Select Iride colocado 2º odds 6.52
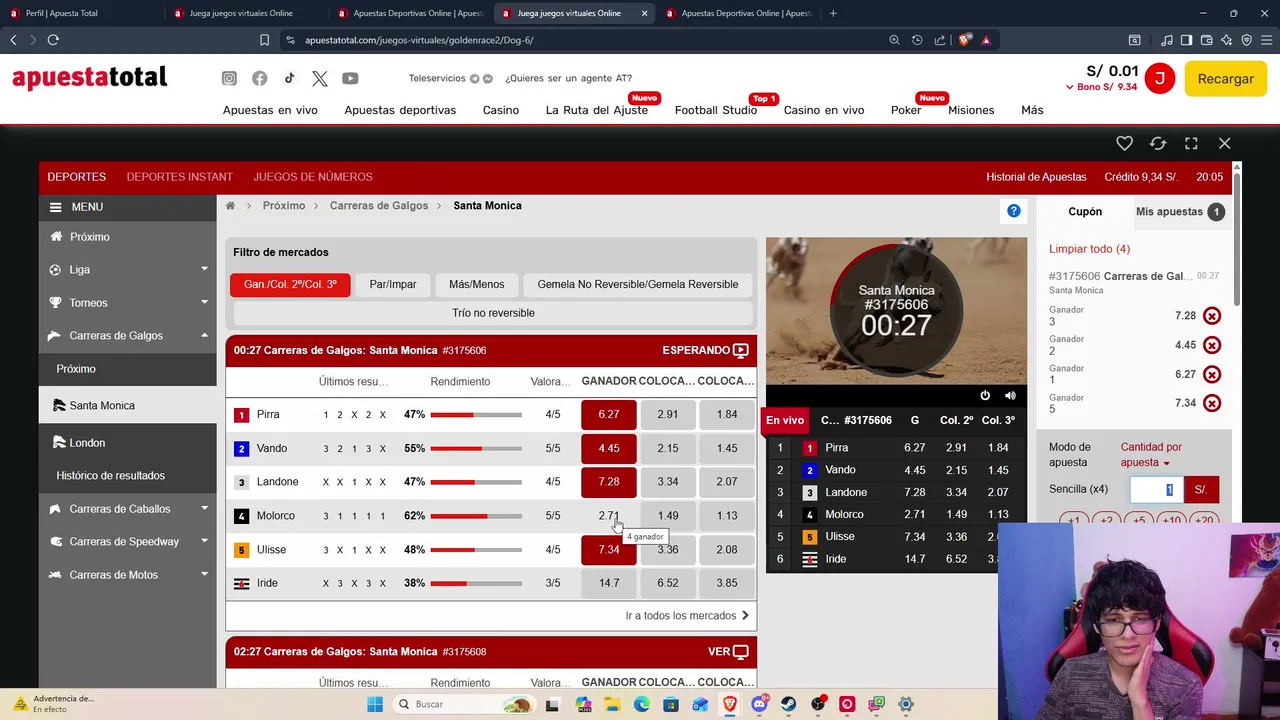 pos(668,583)
